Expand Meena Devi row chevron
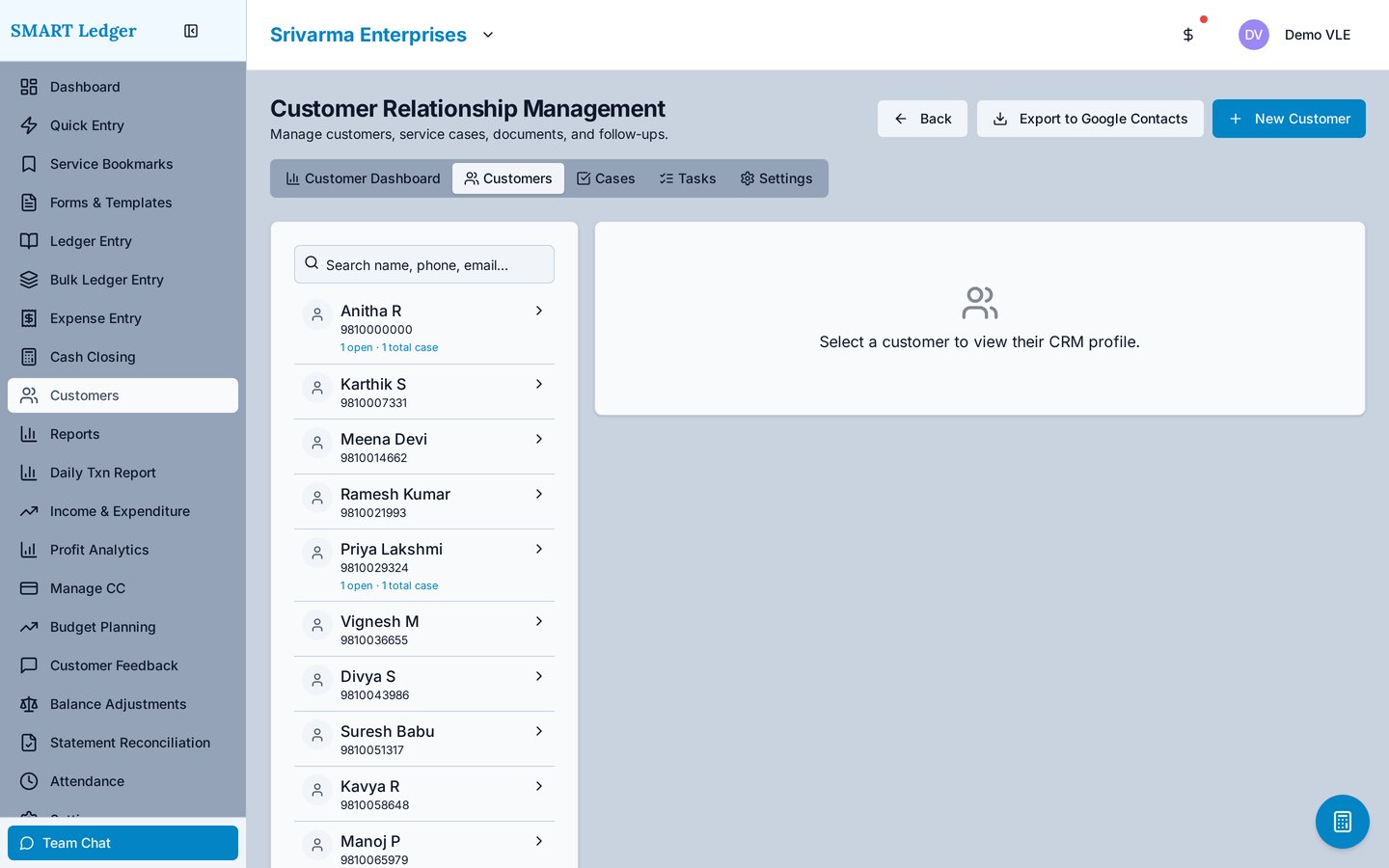The width and height of the screenshot is (1389, 868). pos(539,439)
